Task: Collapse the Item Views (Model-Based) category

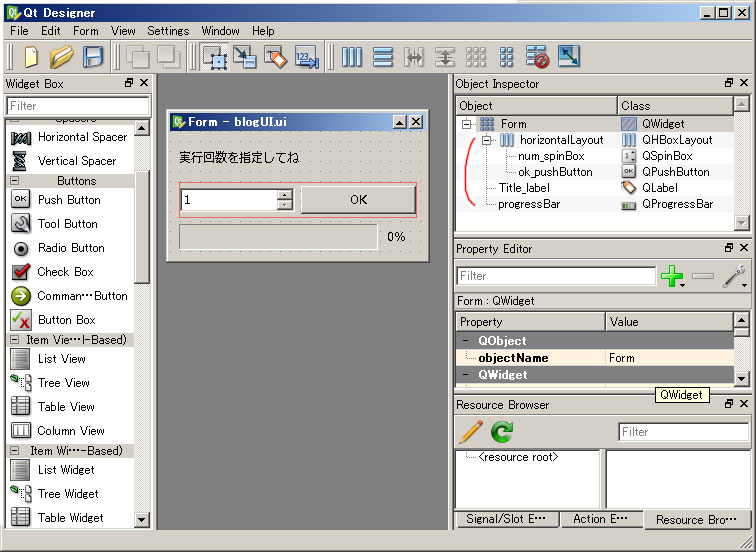Action: (x=14, y=340)
